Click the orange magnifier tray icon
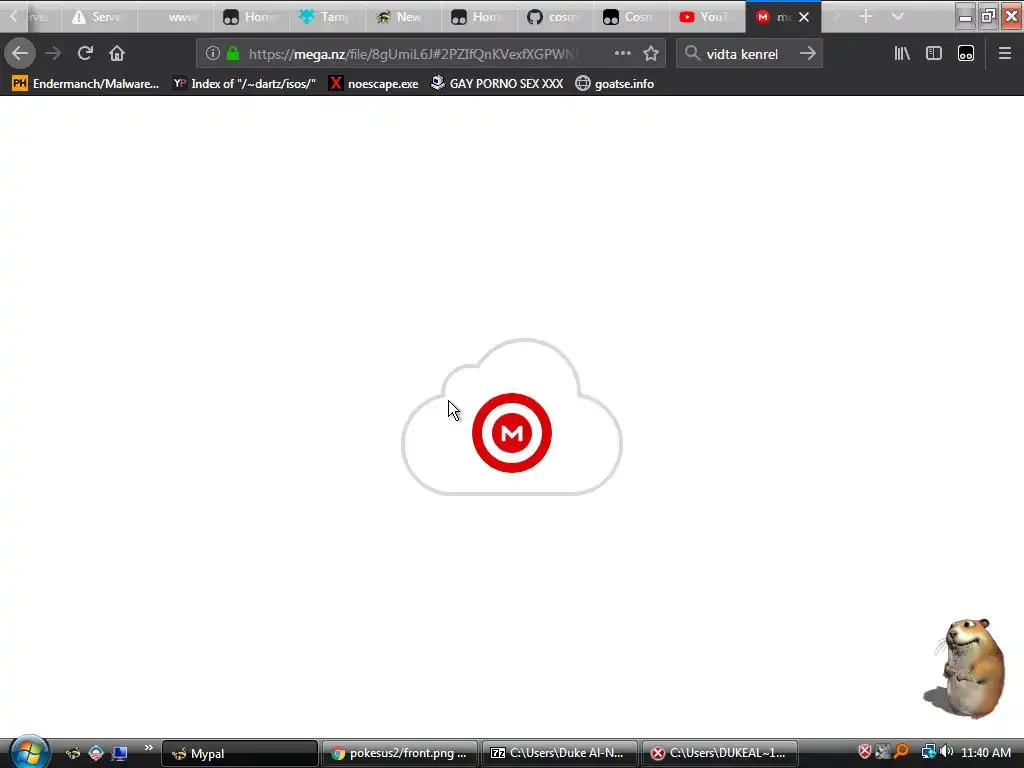The height and width of the screenshot is (768, 1024). coord(902,752)
